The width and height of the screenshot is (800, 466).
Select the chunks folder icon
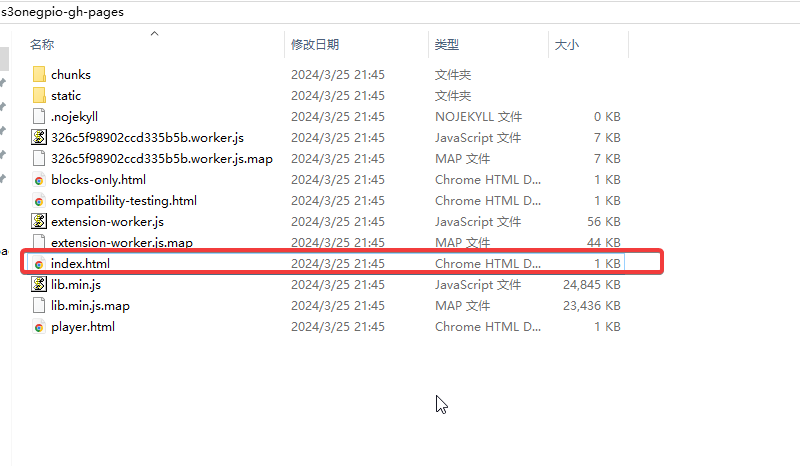click(x=39, y=75)
